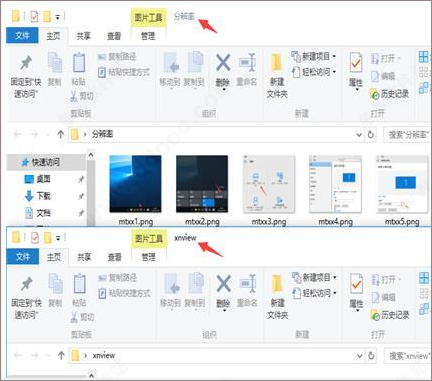Viewport: 432px width, 381px height.
Task: Create 新建文件夹 in the xnview window
Action: point(278,298)
